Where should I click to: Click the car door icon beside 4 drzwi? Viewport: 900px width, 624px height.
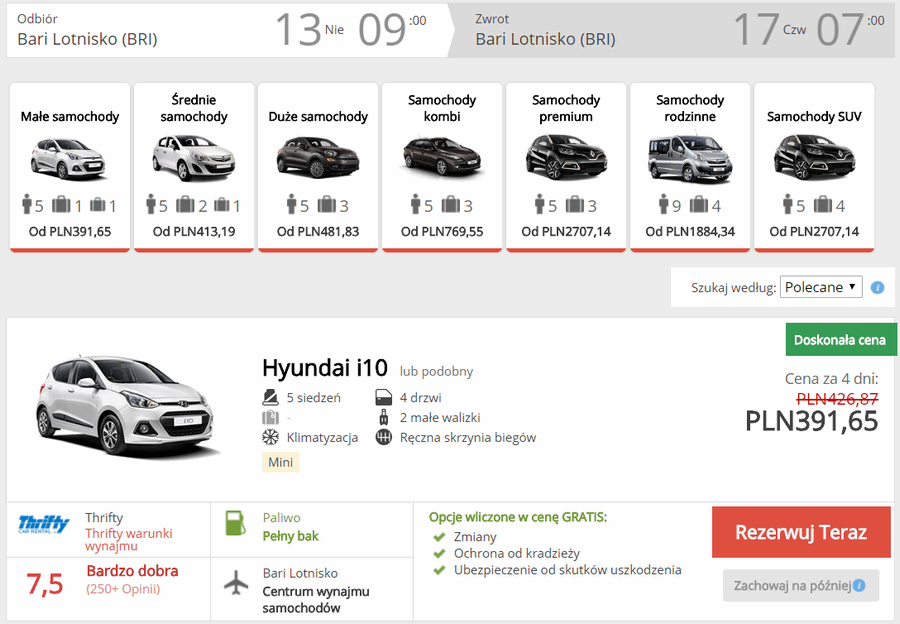click(383, 397)
